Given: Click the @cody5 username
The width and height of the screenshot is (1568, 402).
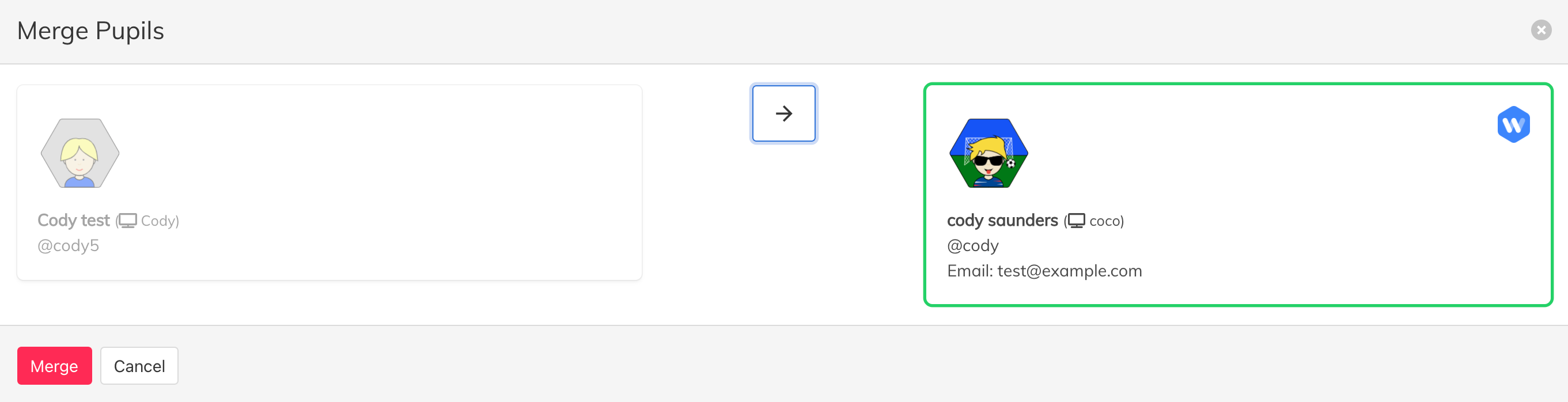Looking at the screenshot, I should 68,246.
